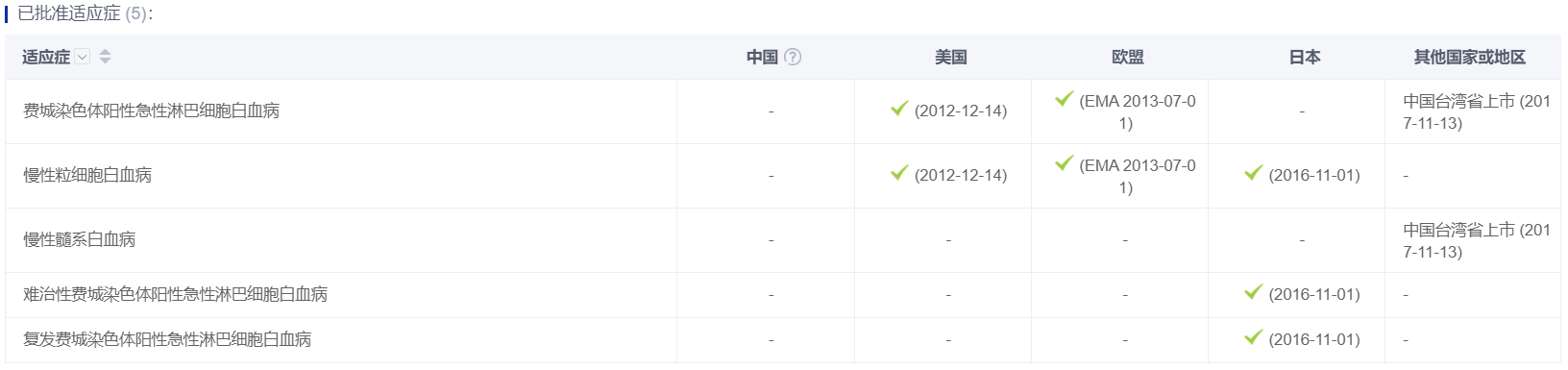Click the 日本 approval checkmark for 慢性粒细胞白血病

tap(1253, 173)
